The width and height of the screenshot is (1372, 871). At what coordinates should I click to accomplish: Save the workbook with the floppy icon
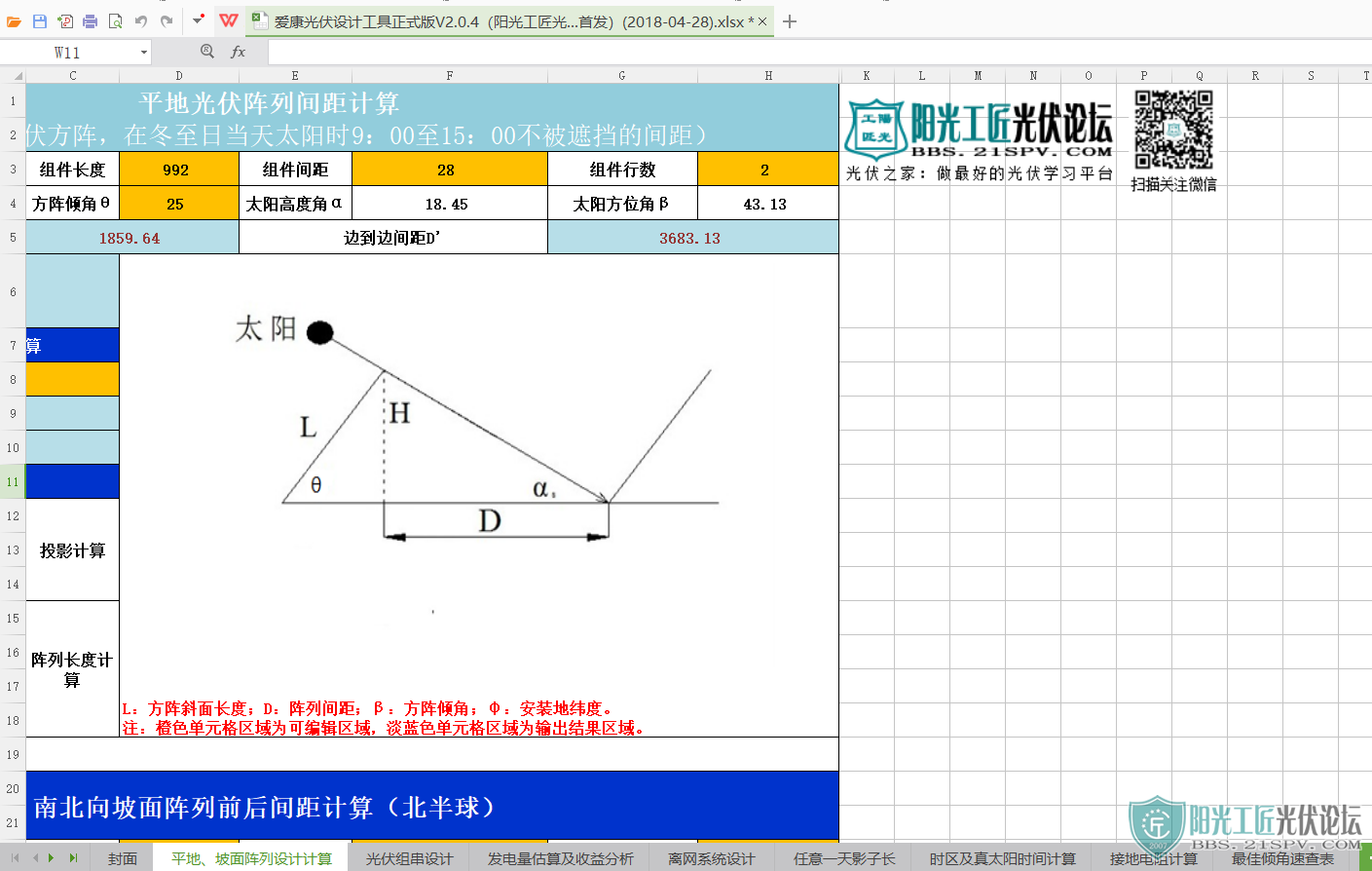(40, 20)
